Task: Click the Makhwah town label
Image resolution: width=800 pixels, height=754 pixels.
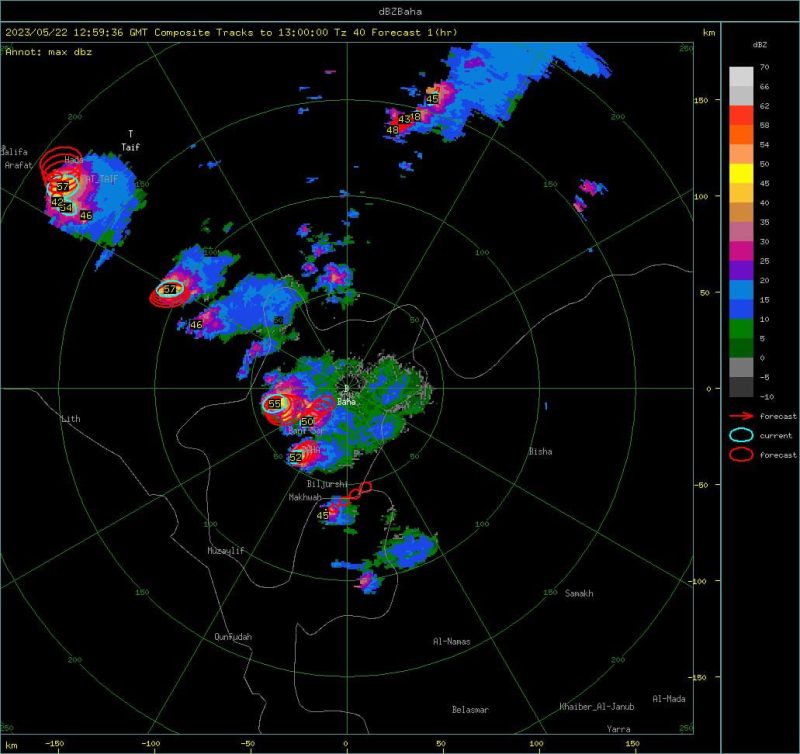Action: click(305, 497)
